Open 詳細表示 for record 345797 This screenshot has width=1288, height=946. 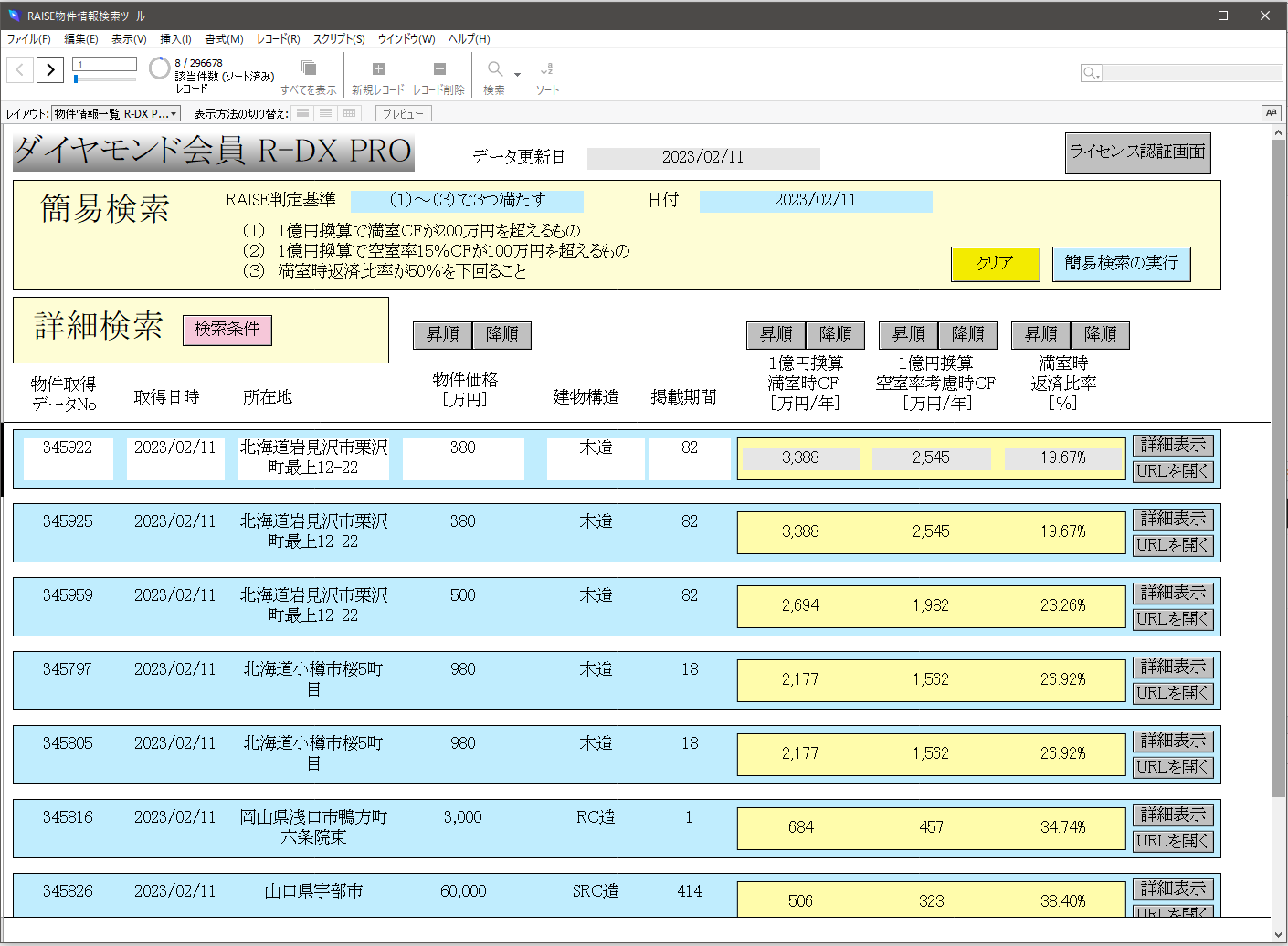(1173, 667)
